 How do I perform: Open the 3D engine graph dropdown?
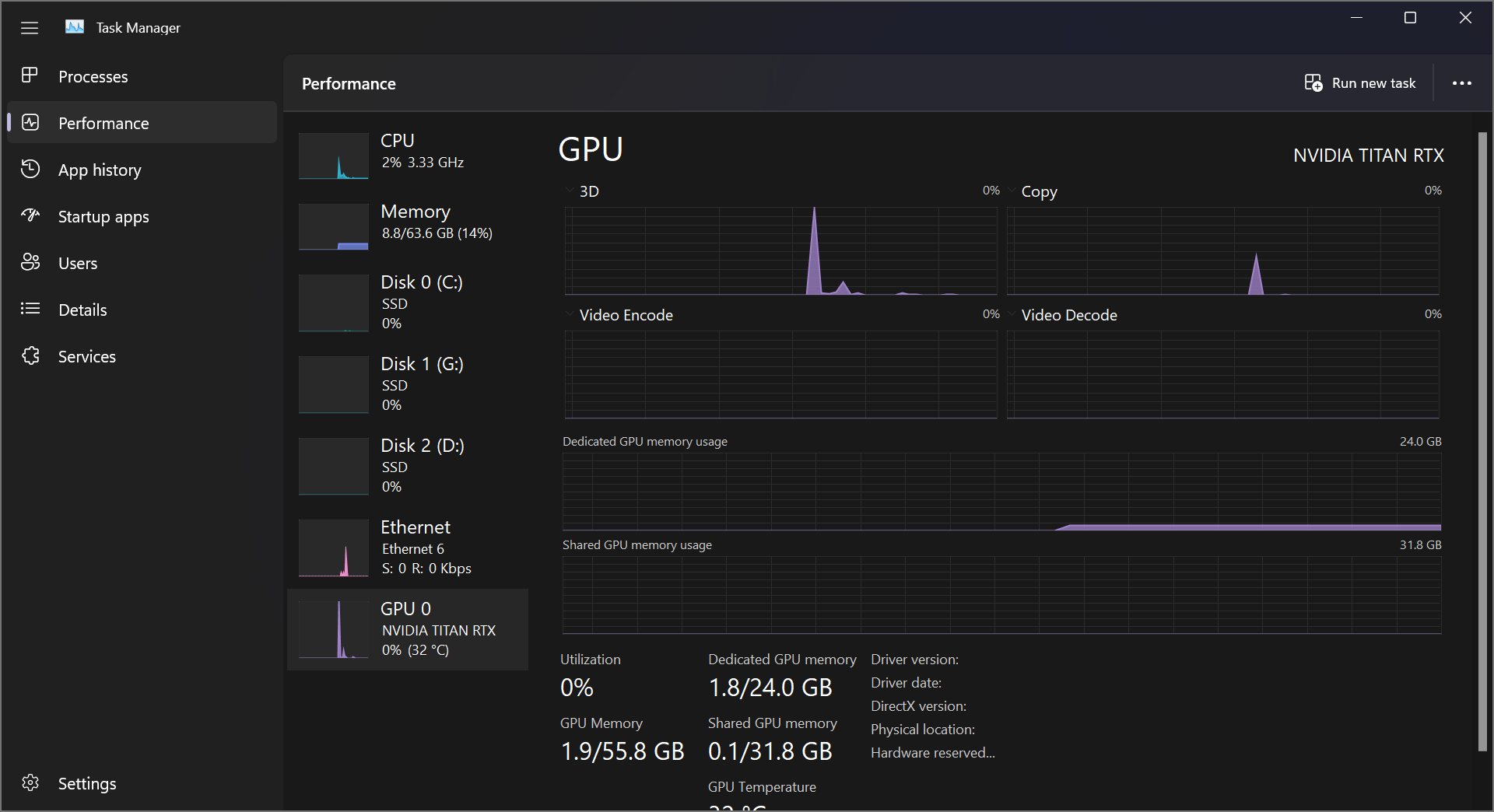pos(570,191)
